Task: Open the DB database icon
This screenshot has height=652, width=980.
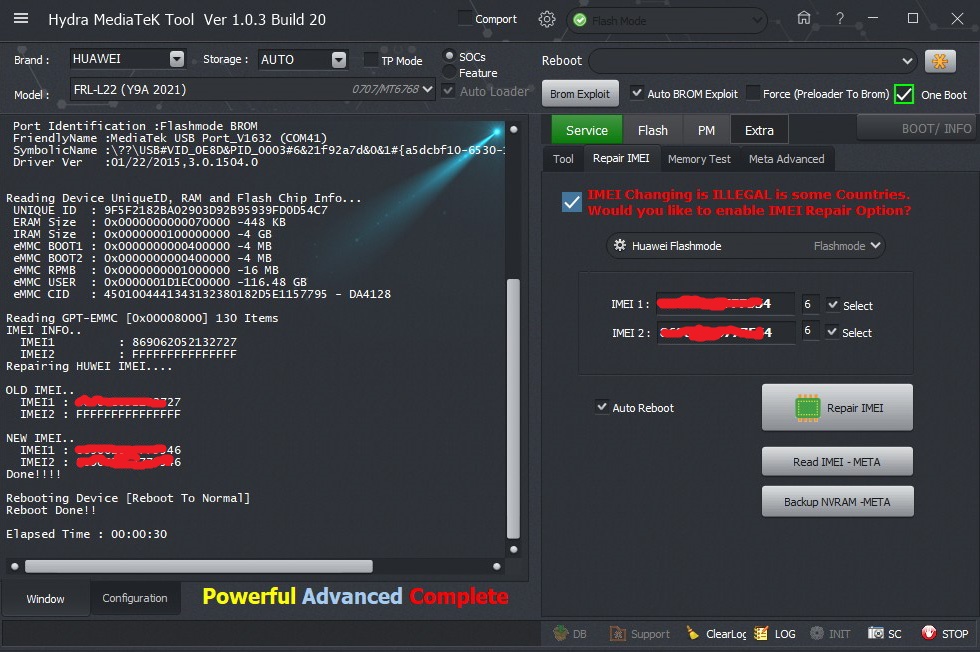Action: [561, 633]
